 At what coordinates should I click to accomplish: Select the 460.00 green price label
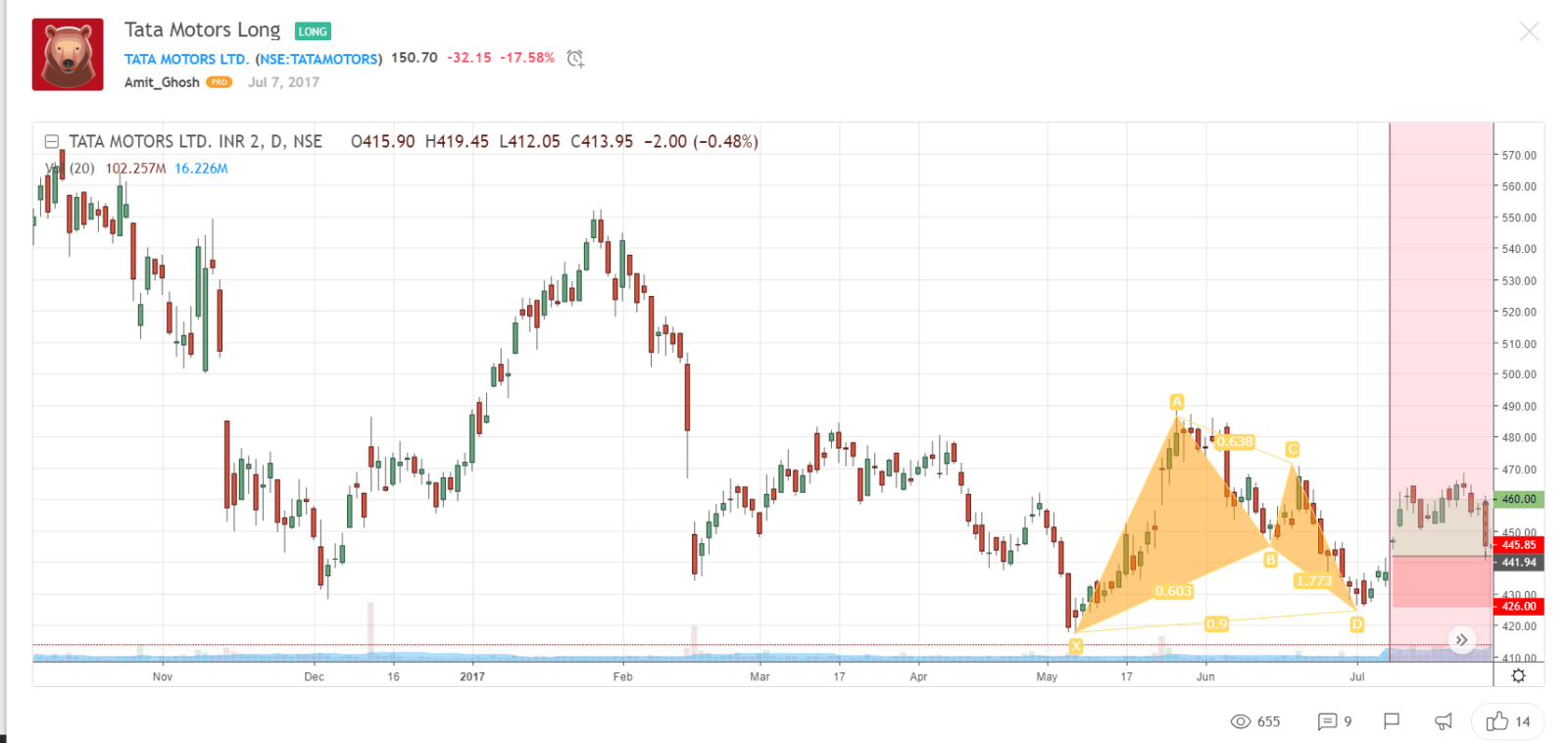[1518, 499]
